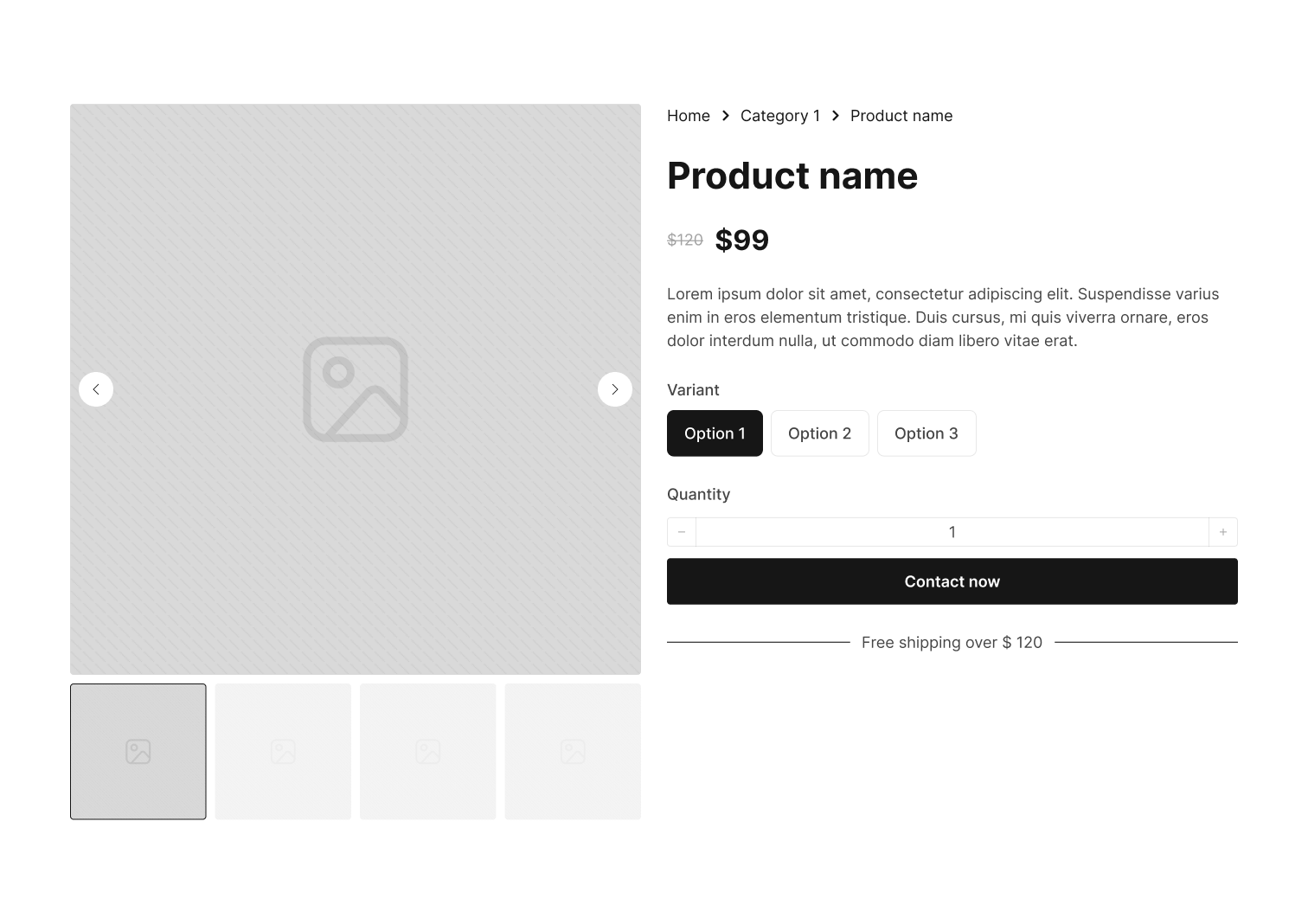Choose the Option 2 variant
Screen dimensions: 1308x924
pos(820,433)
